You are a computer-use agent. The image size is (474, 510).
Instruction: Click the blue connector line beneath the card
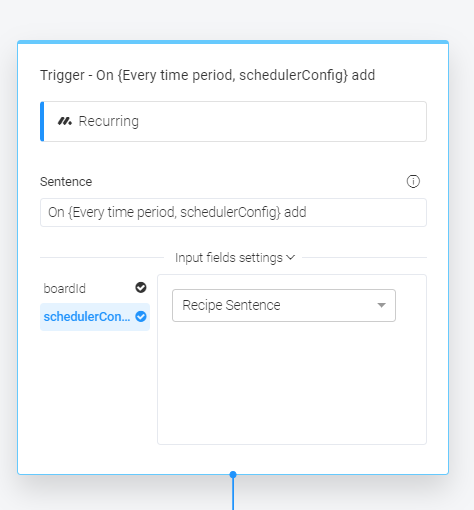[233, 494]
